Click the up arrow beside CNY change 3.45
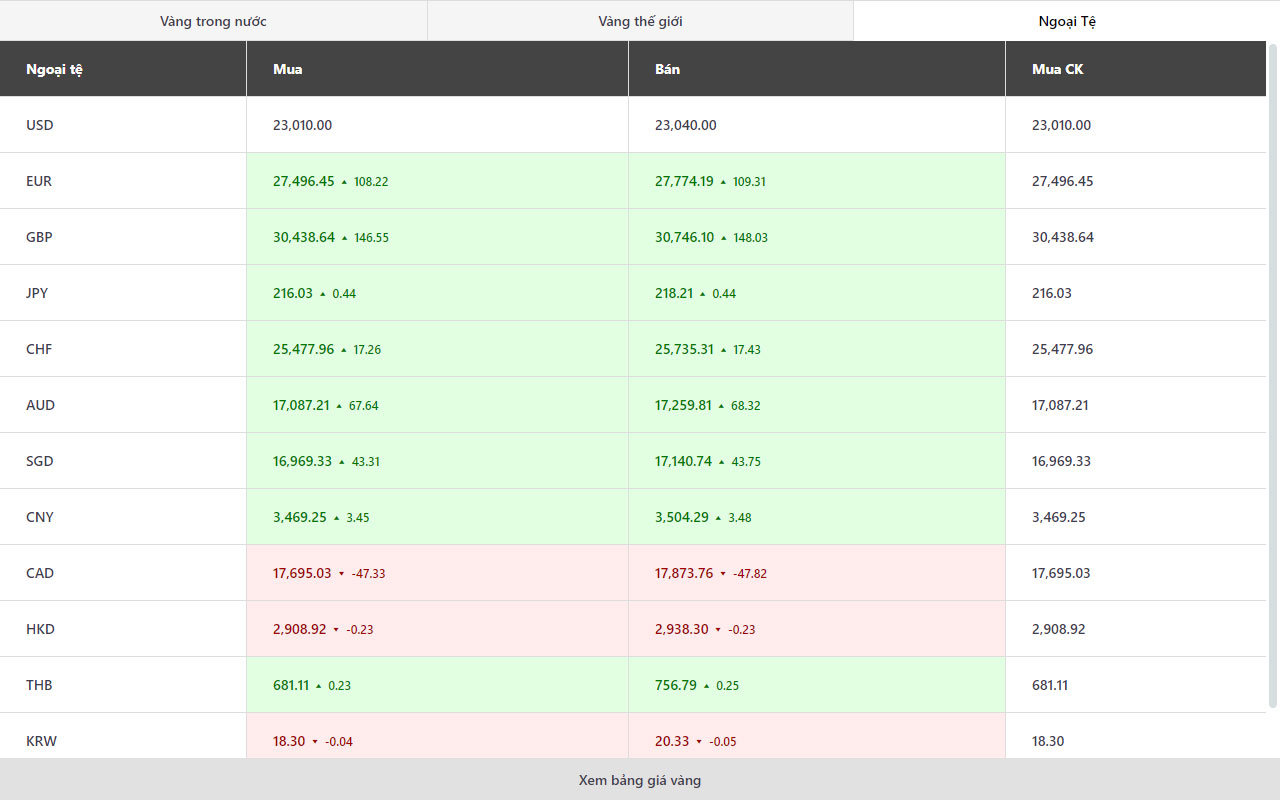This screenshot has height=800, width=1280. [x=336, y=518]
